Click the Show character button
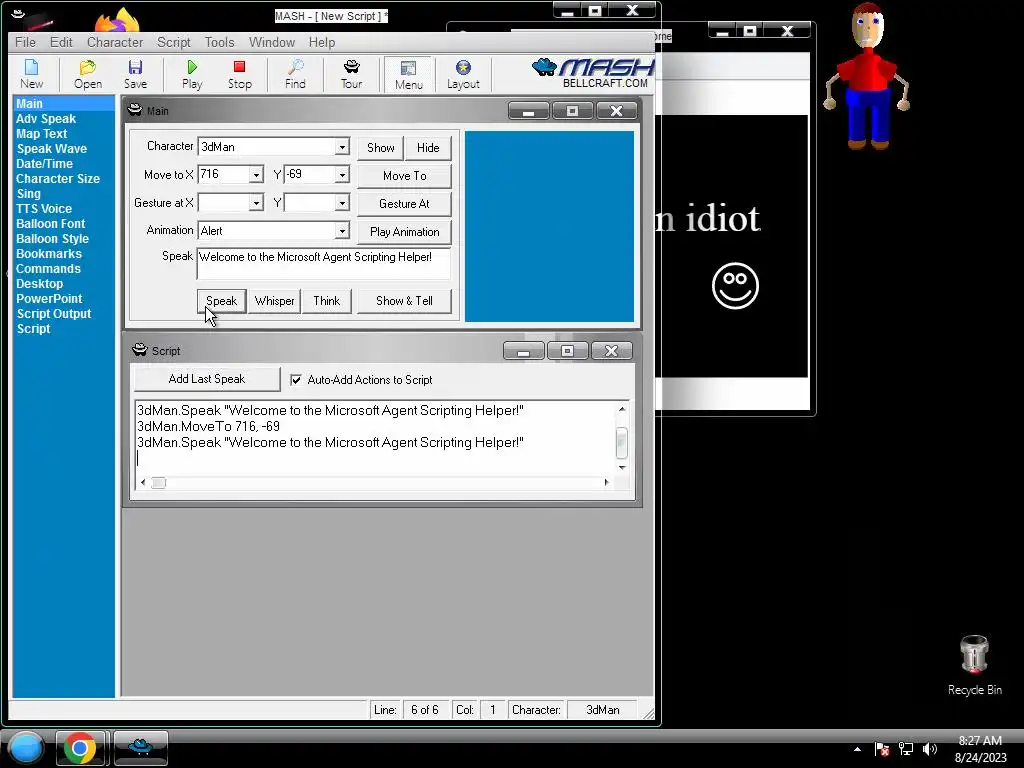This screenshot has width=1024, height=768. pyautogui.click(x=381, y=148)
